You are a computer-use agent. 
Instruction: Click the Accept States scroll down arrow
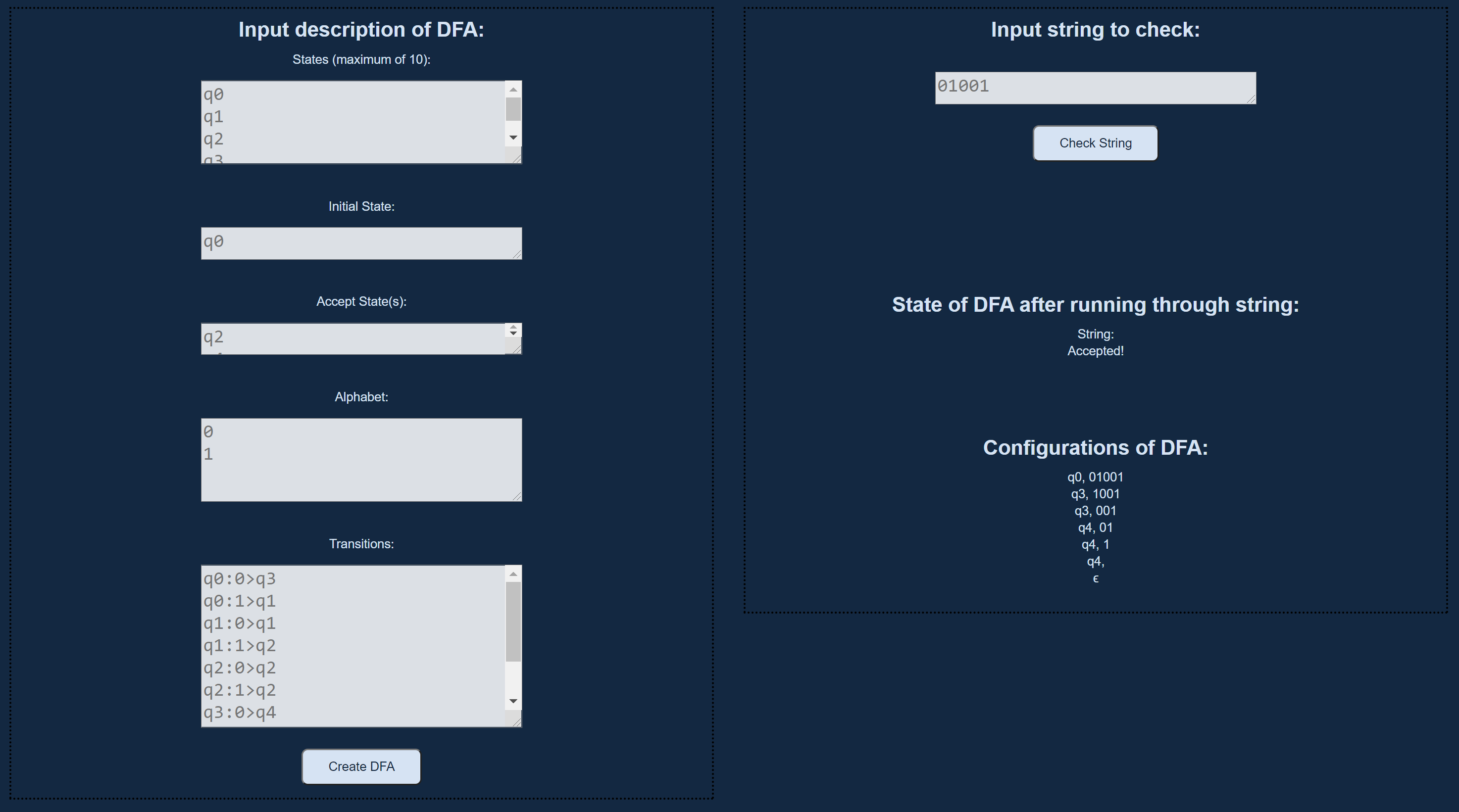coord(513,334)
